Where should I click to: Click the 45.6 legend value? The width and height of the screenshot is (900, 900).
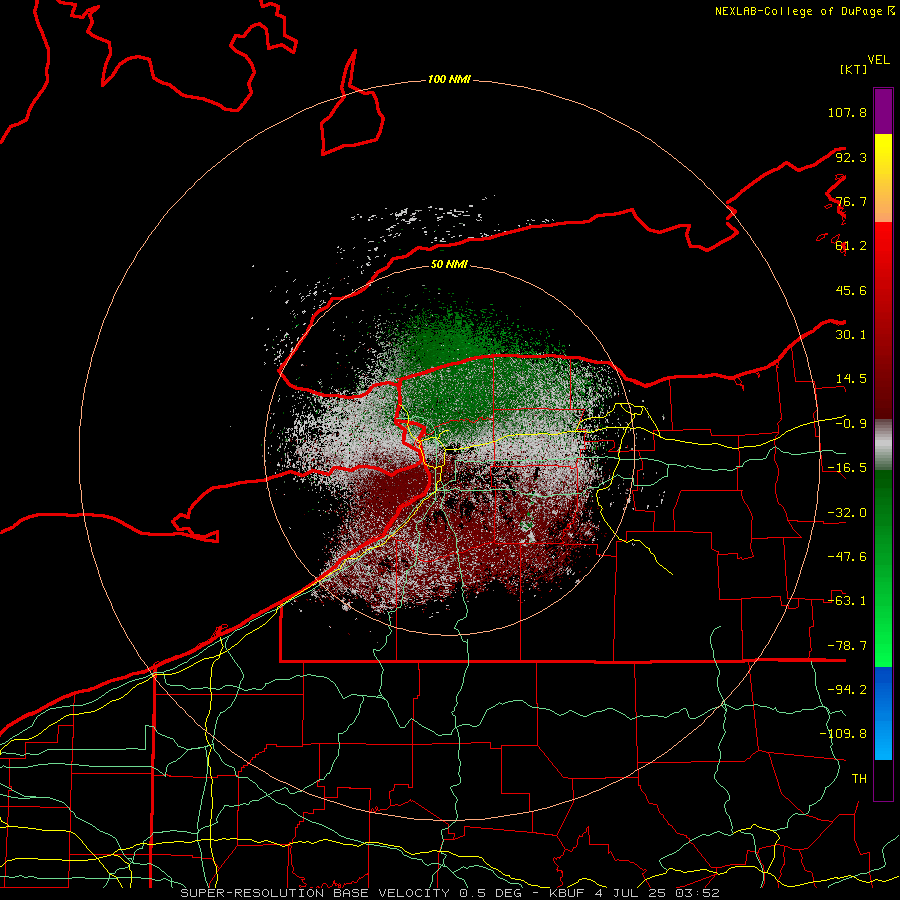(x=851, y=290)
